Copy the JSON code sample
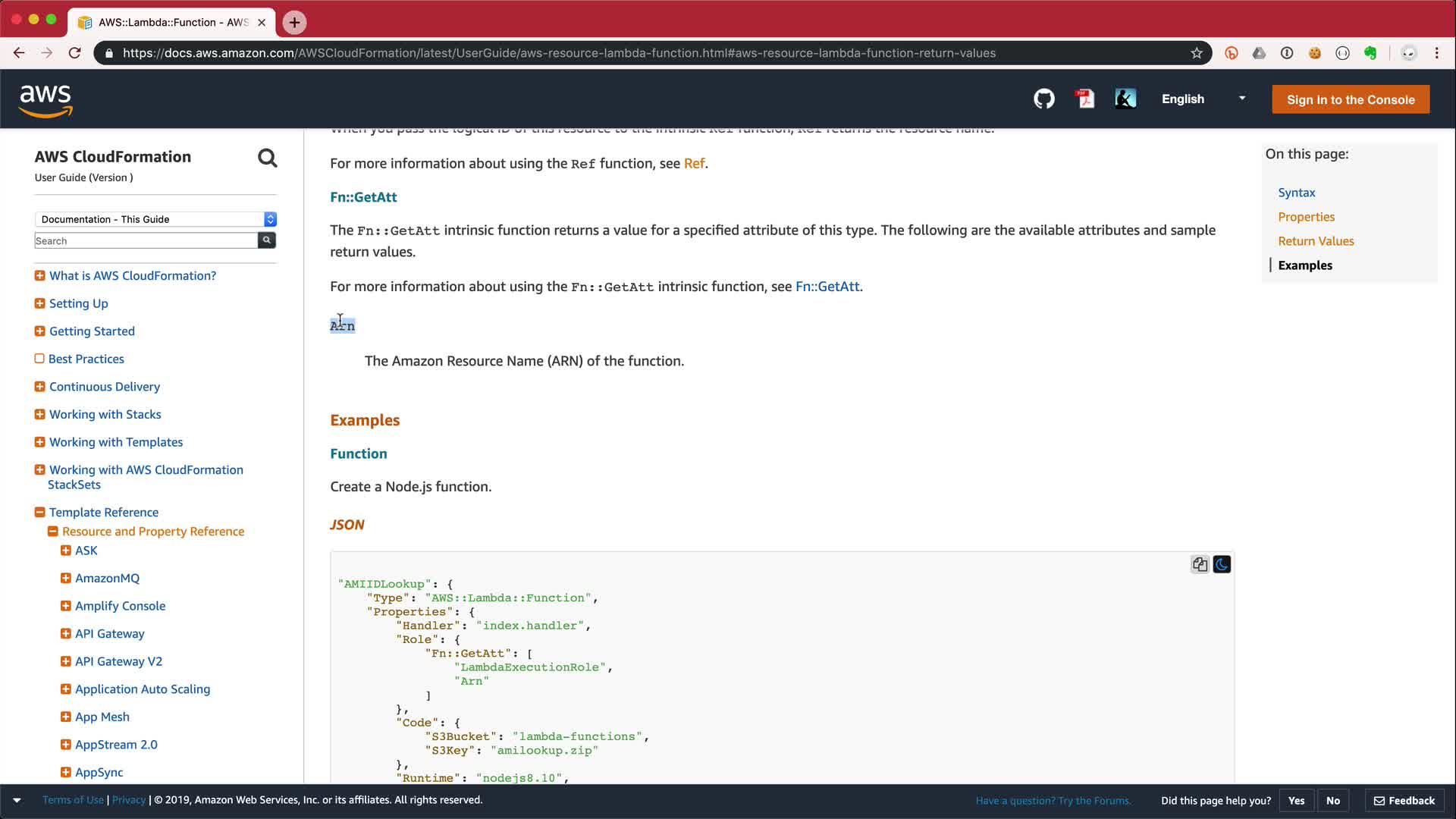1456x819 pixels. click(1199, 564)
